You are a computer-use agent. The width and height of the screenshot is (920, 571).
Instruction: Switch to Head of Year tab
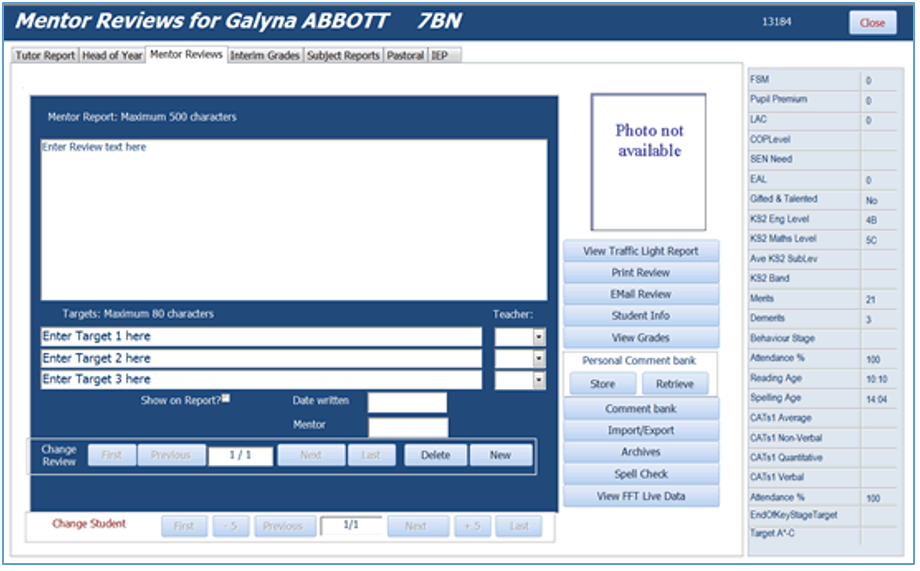(x=112, y=55)
